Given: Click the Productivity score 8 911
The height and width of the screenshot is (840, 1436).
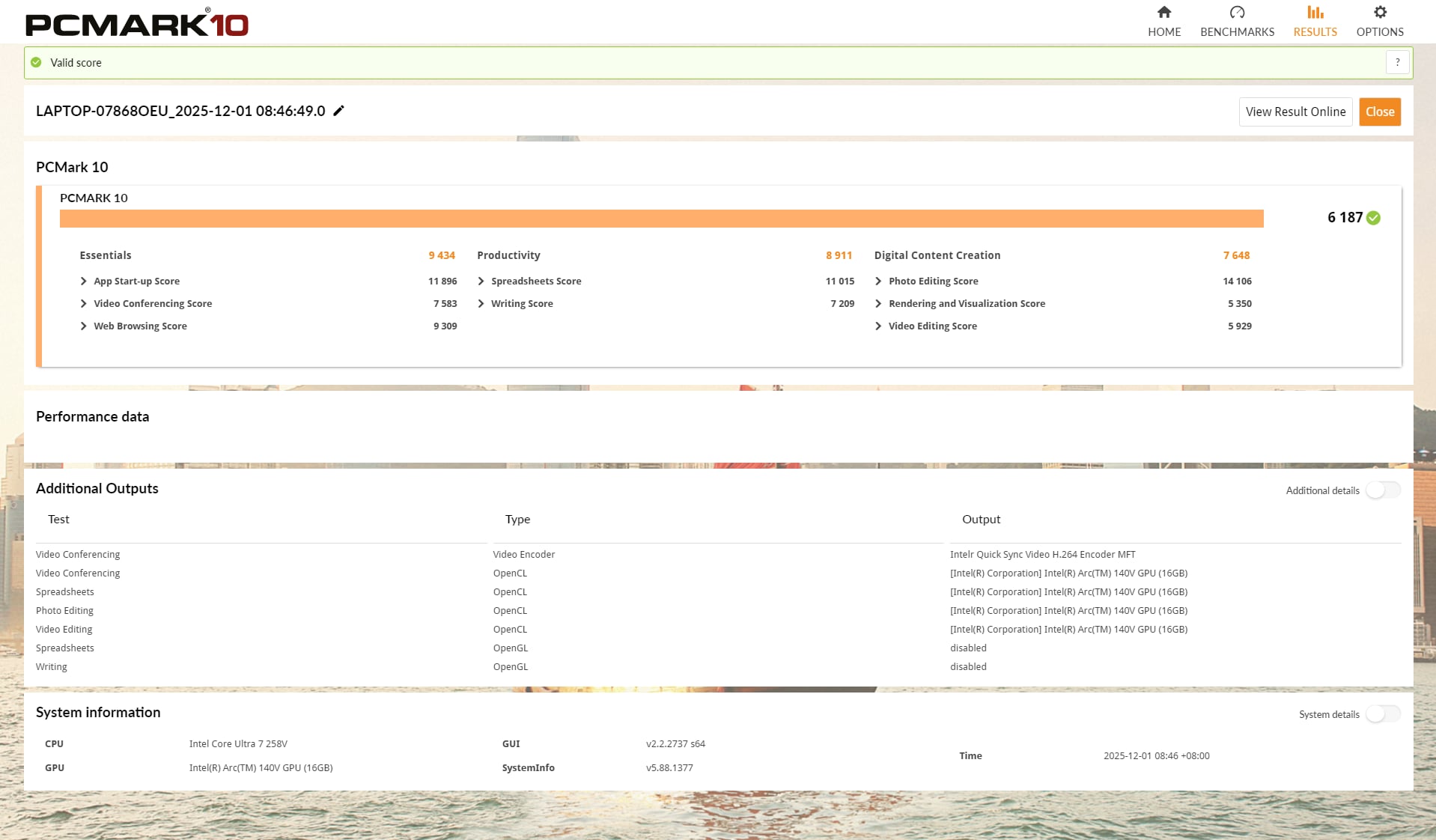Looking at the screenshot, I should 839,255.
